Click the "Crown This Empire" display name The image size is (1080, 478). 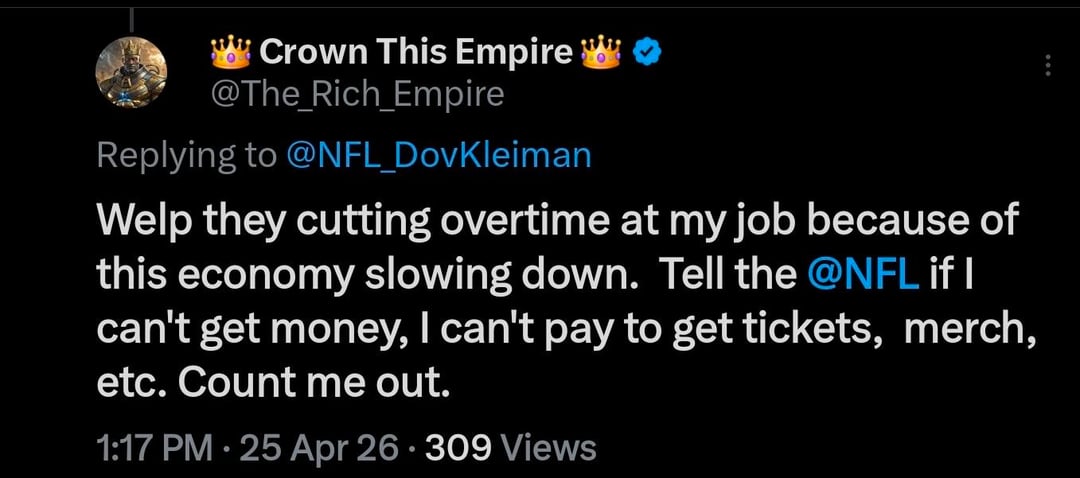tap(416, 51)
